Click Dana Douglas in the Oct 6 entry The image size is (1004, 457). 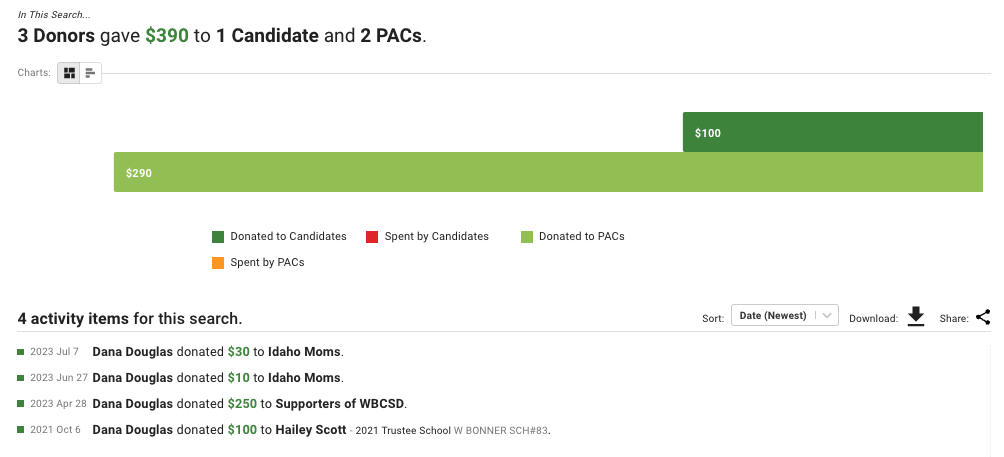(133, 429)
